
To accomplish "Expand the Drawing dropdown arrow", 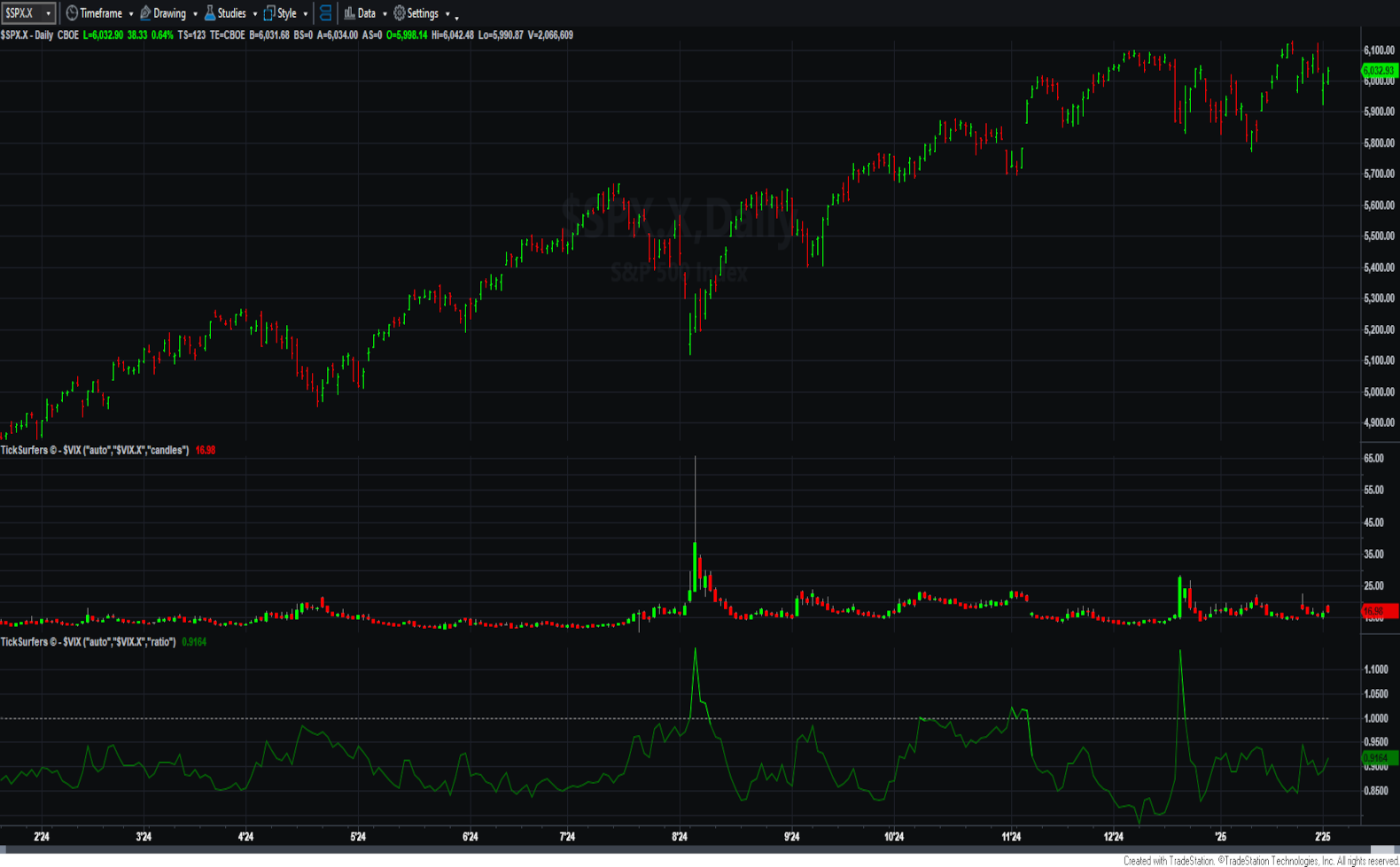I will (x=195, y=14).
